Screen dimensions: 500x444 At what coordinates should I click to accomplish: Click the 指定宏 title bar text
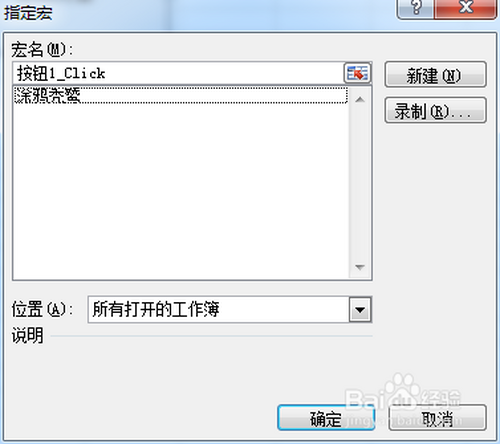tap(28, 13)
